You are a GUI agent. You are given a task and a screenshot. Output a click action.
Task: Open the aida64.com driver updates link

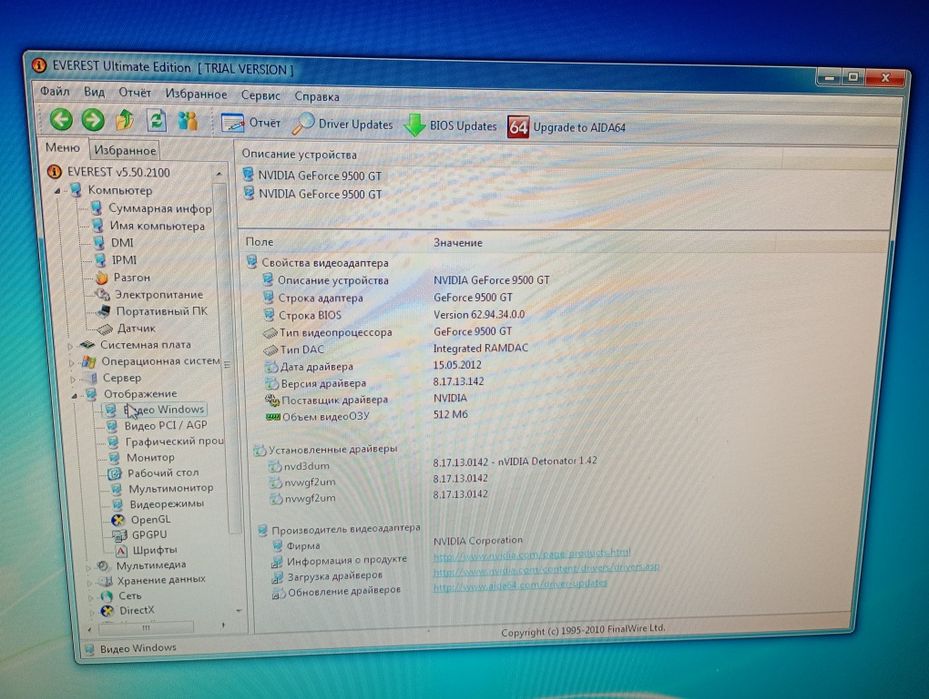[520, 585]
